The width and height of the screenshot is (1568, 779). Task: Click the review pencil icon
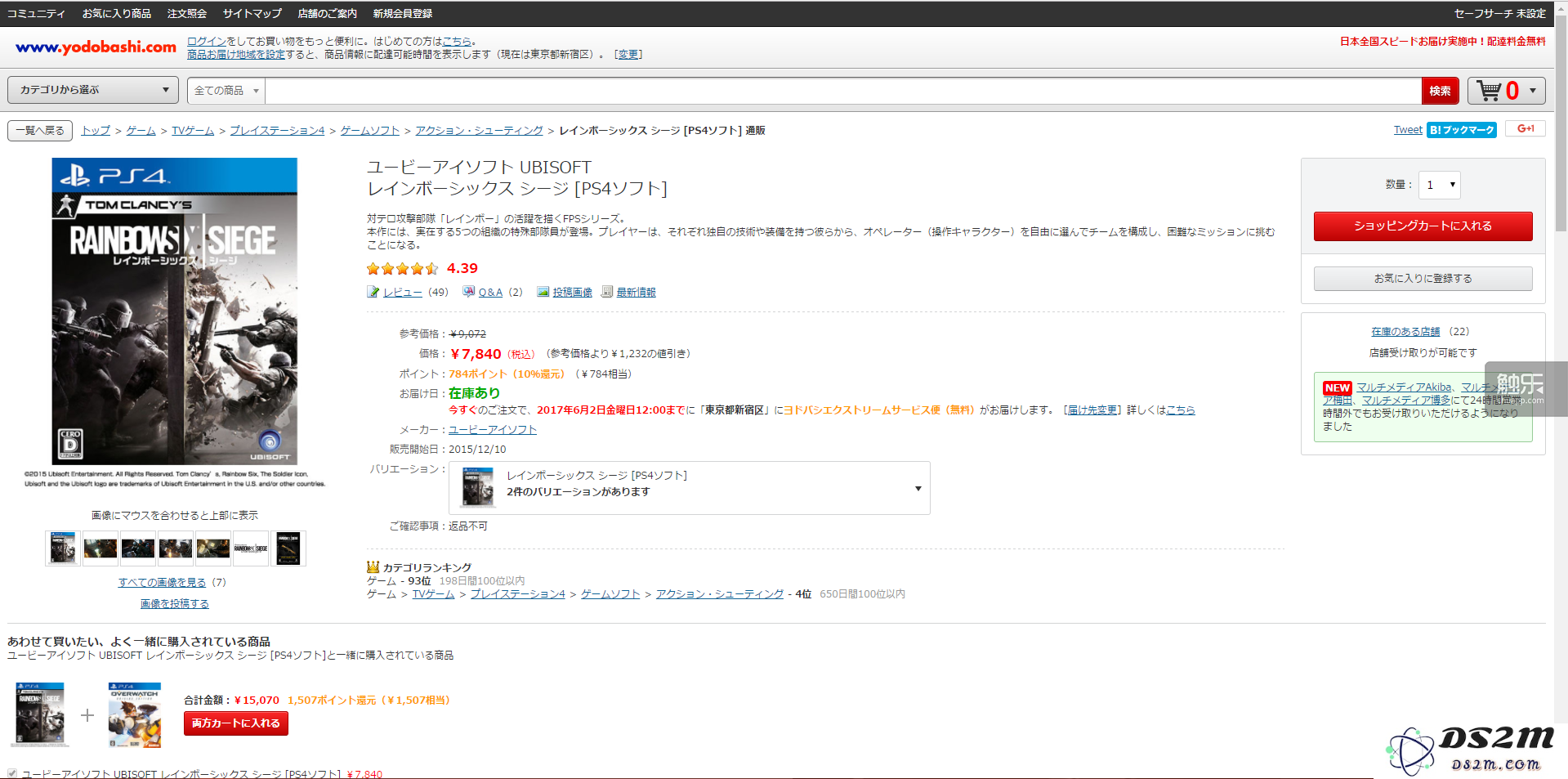pyautogui.click(x=373, y=292)
